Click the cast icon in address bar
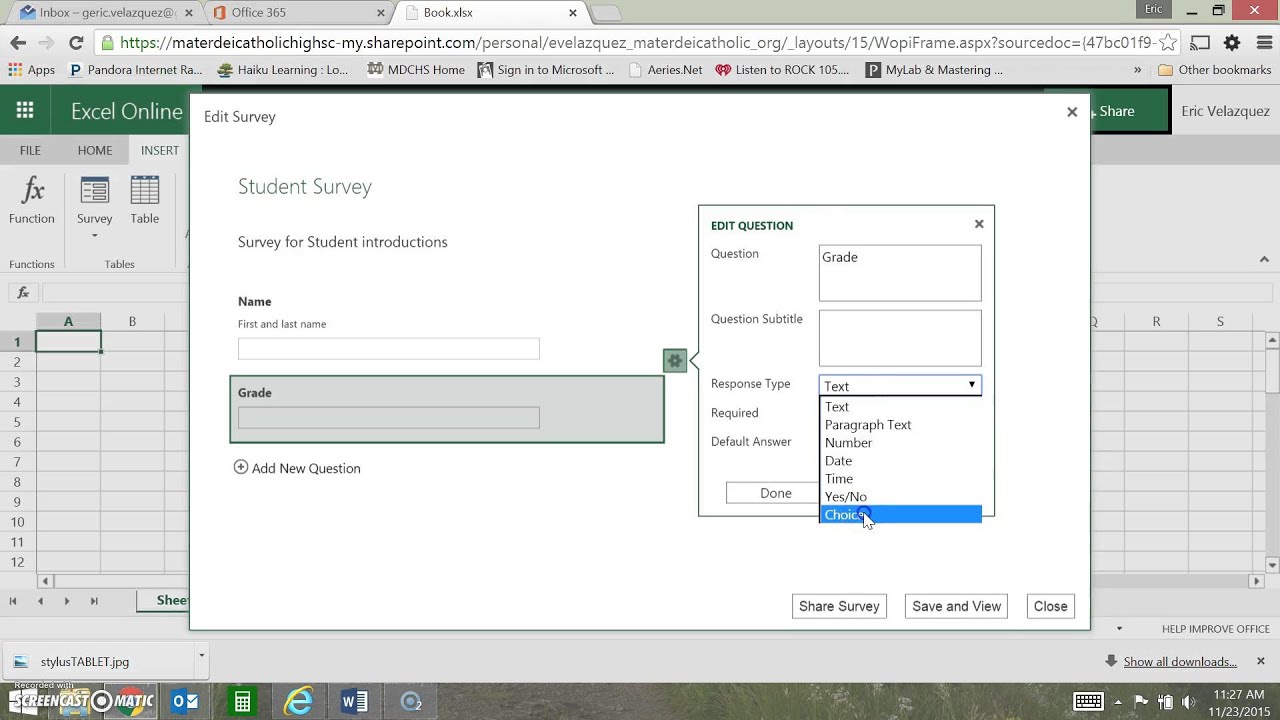Image resolution: width=1280 pixels, height=720 pixels. click(1201, 43)
